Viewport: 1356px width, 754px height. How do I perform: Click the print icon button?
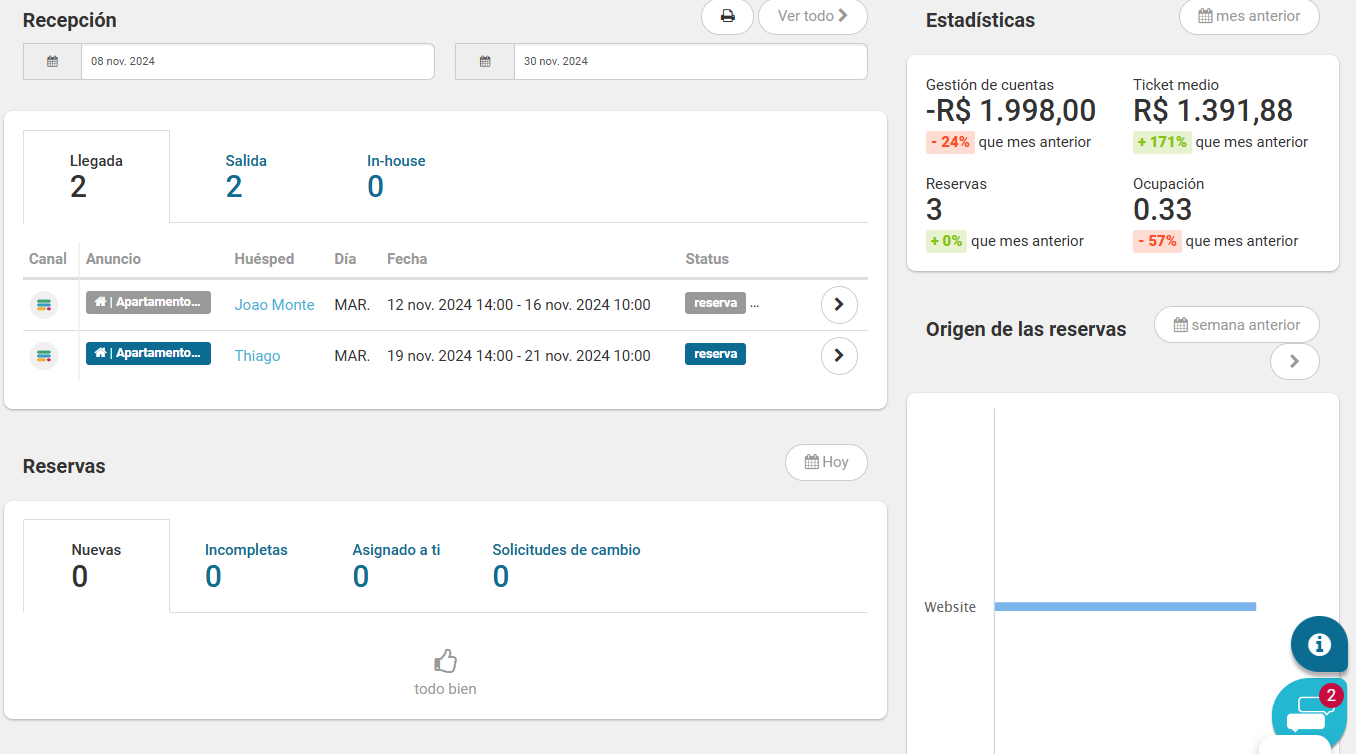pos(727,17)
